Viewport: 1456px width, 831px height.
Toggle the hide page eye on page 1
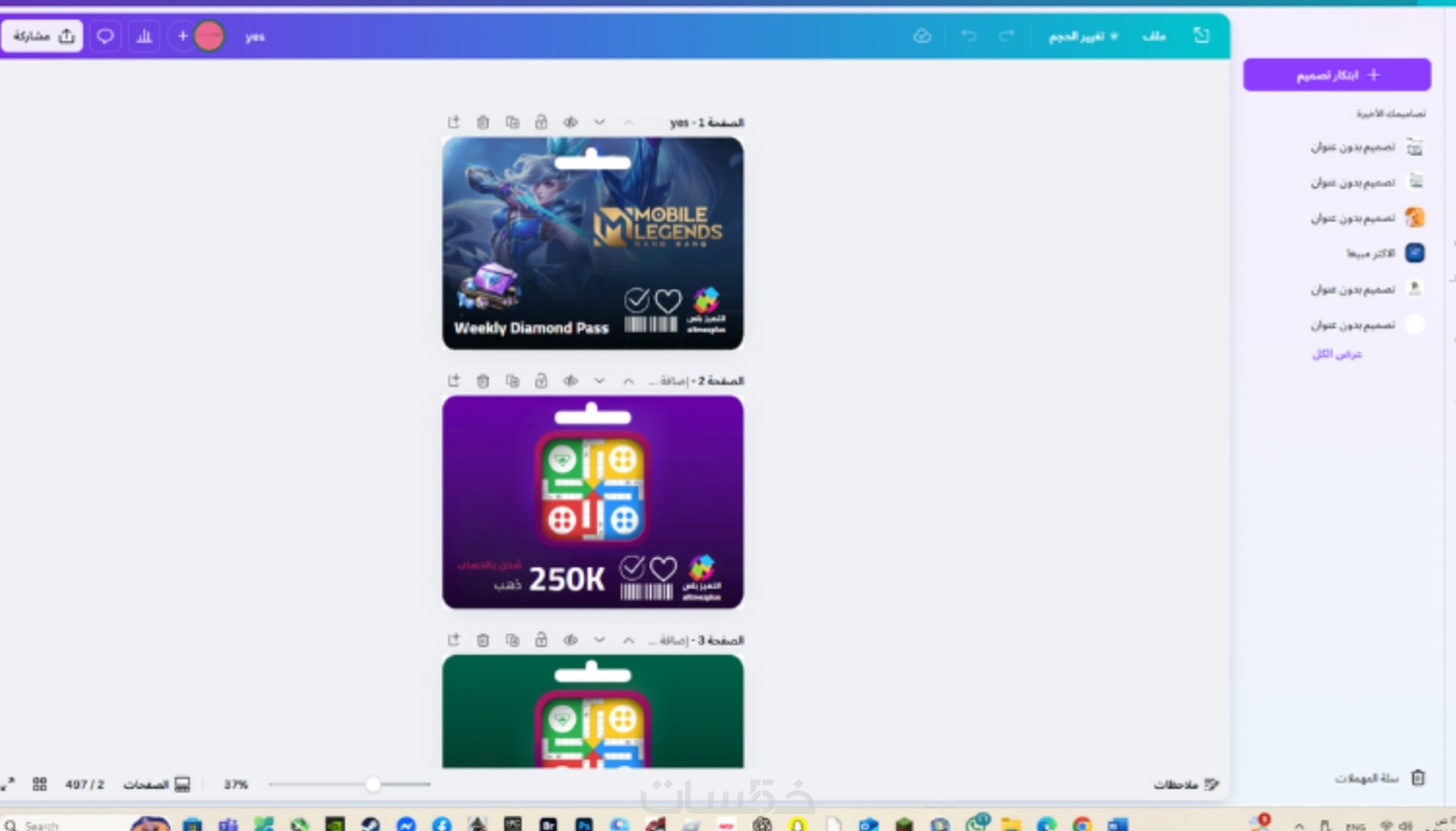pyautogui.click(x=570, y=123)
